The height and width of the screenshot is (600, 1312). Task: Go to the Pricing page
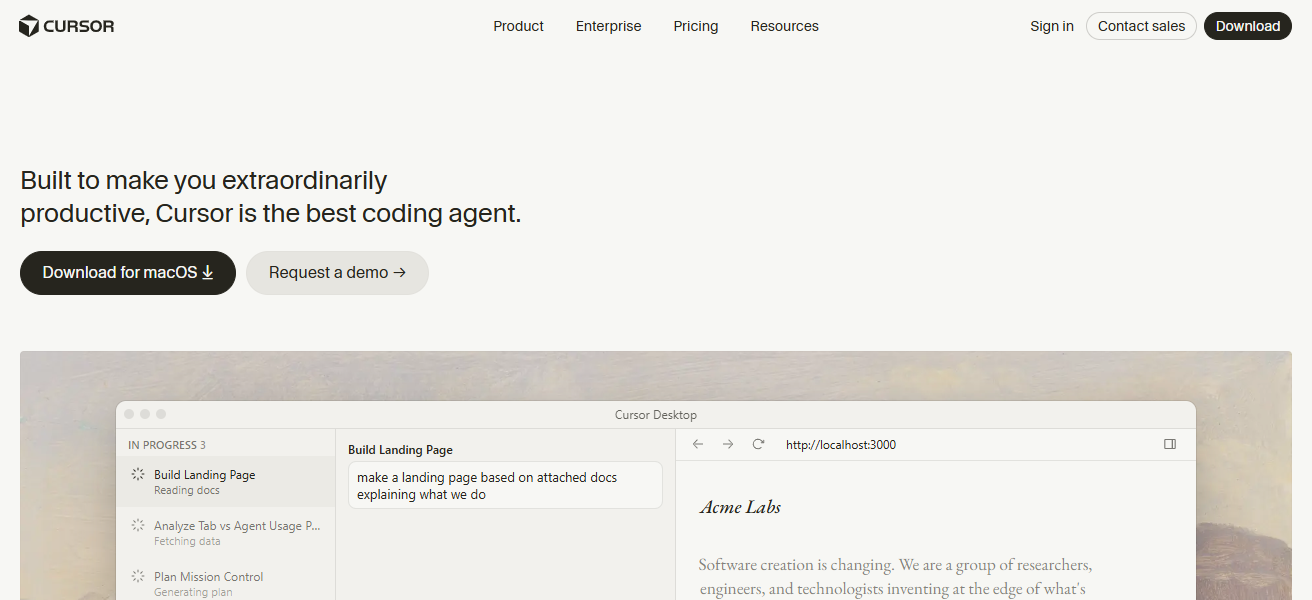click(x=696, y=26)
